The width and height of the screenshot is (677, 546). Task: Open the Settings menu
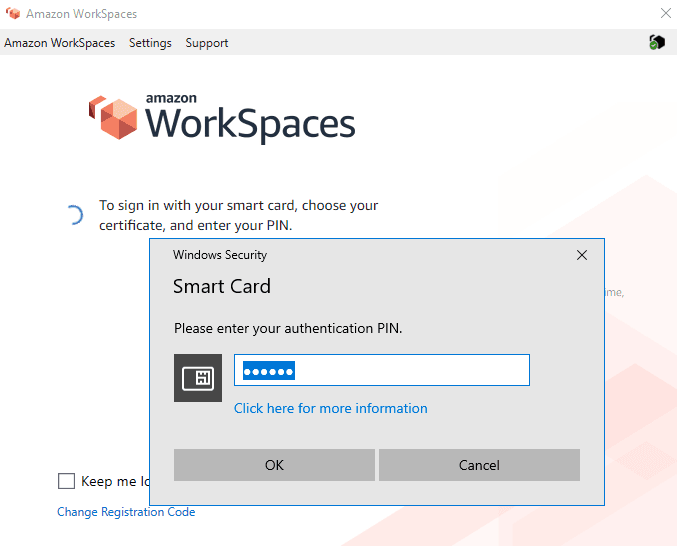150,43
